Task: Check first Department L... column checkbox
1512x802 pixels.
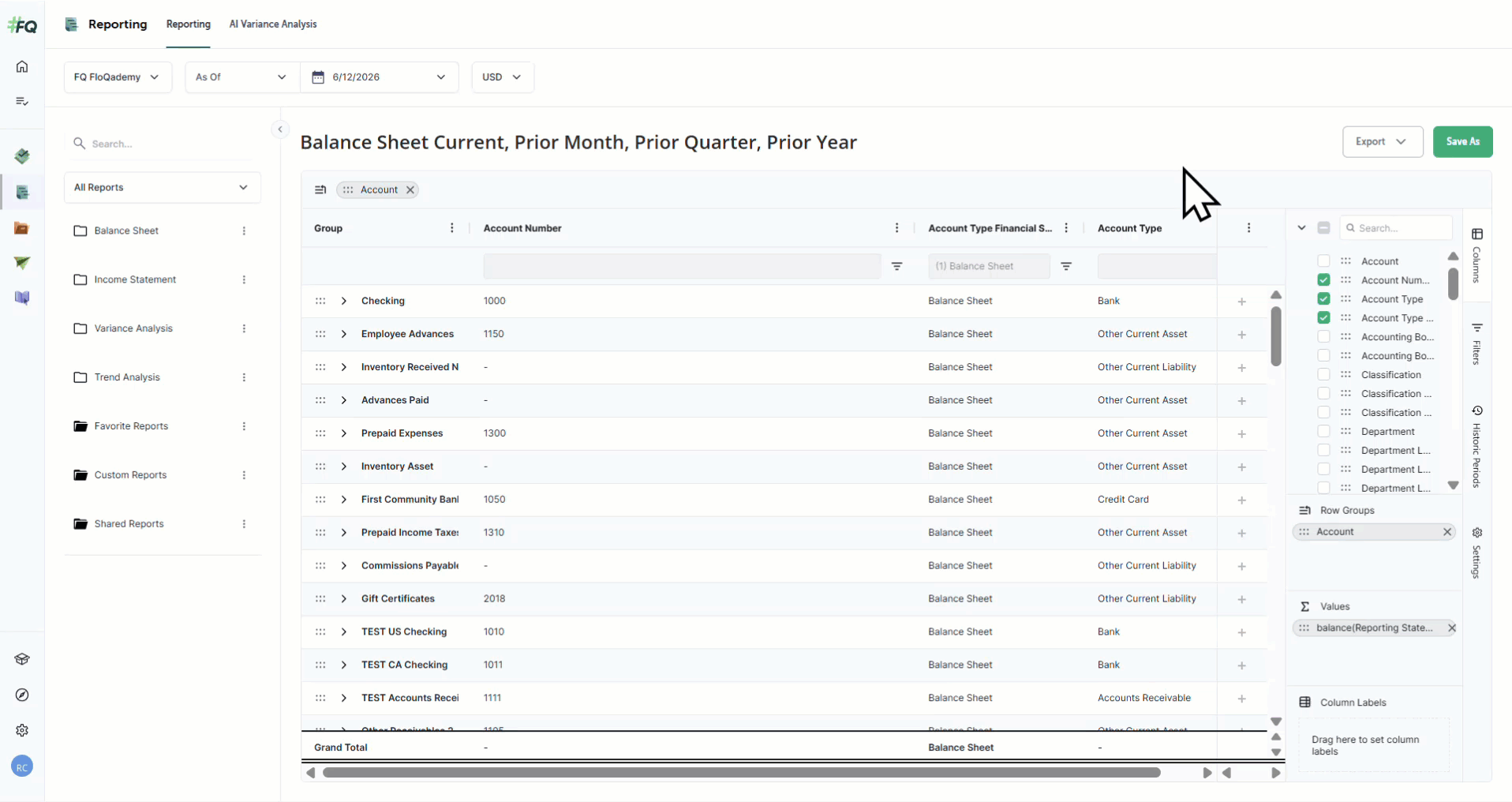Action: click(1324, 451)
